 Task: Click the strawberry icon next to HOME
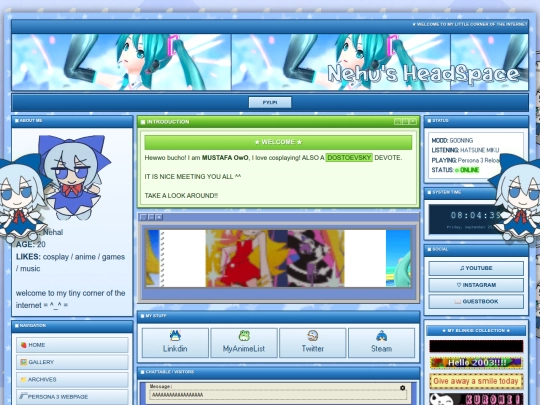(23, 345)
